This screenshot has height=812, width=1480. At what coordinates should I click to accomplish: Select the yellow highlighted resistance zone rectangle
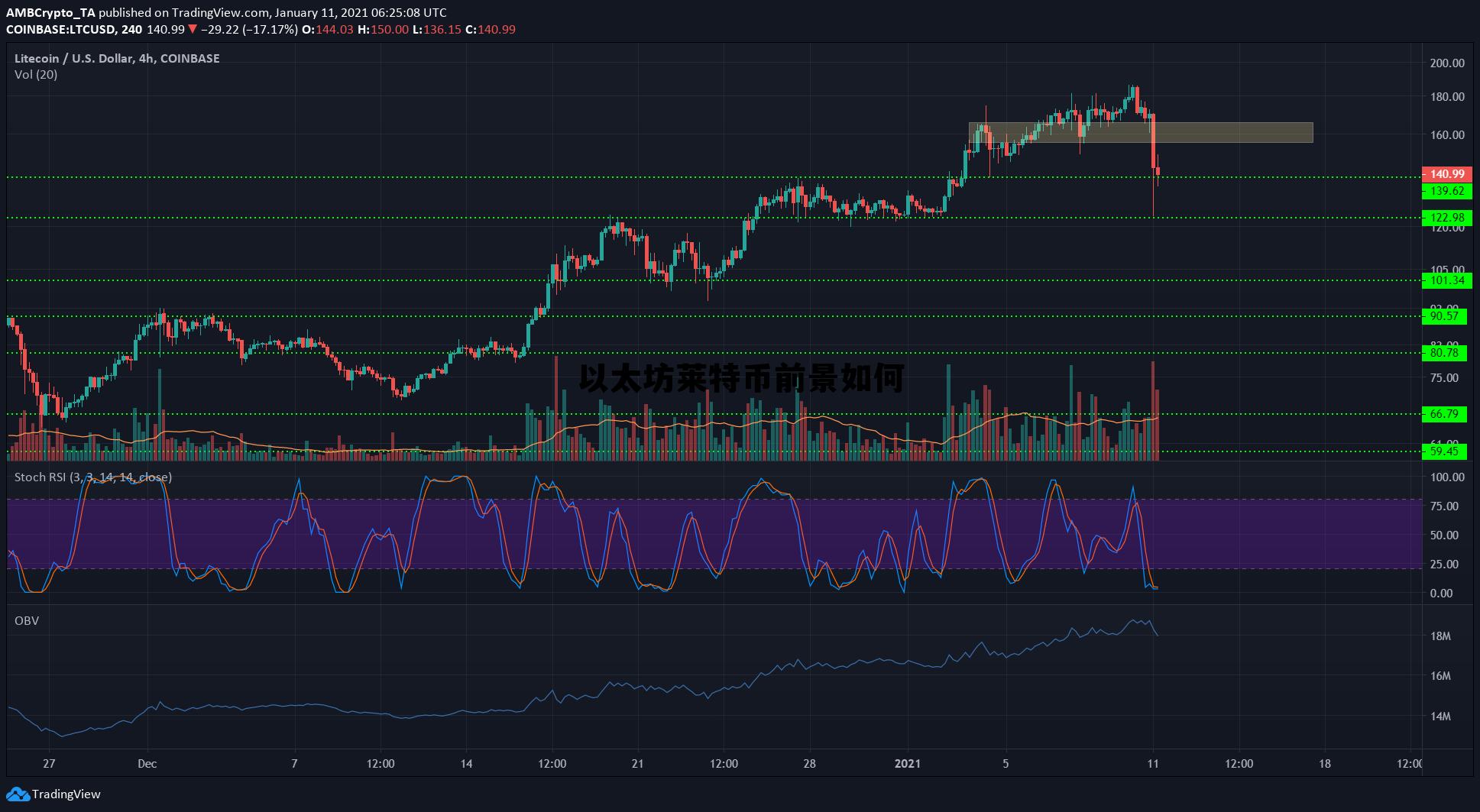pyautogui.click(x=1223, y=132)
